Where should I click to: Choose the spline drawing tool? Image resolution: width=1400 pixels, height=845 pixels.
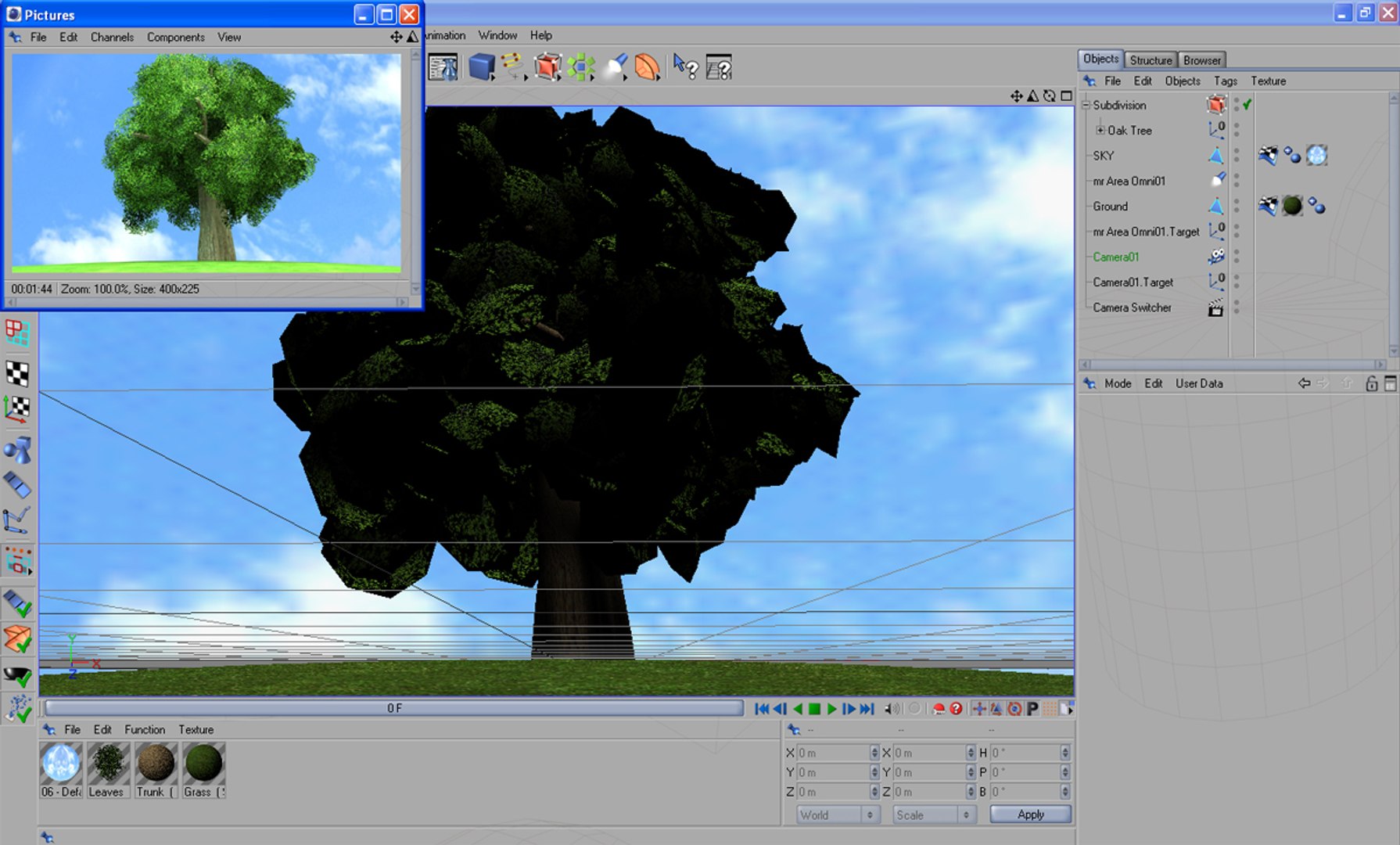(513, 67)
